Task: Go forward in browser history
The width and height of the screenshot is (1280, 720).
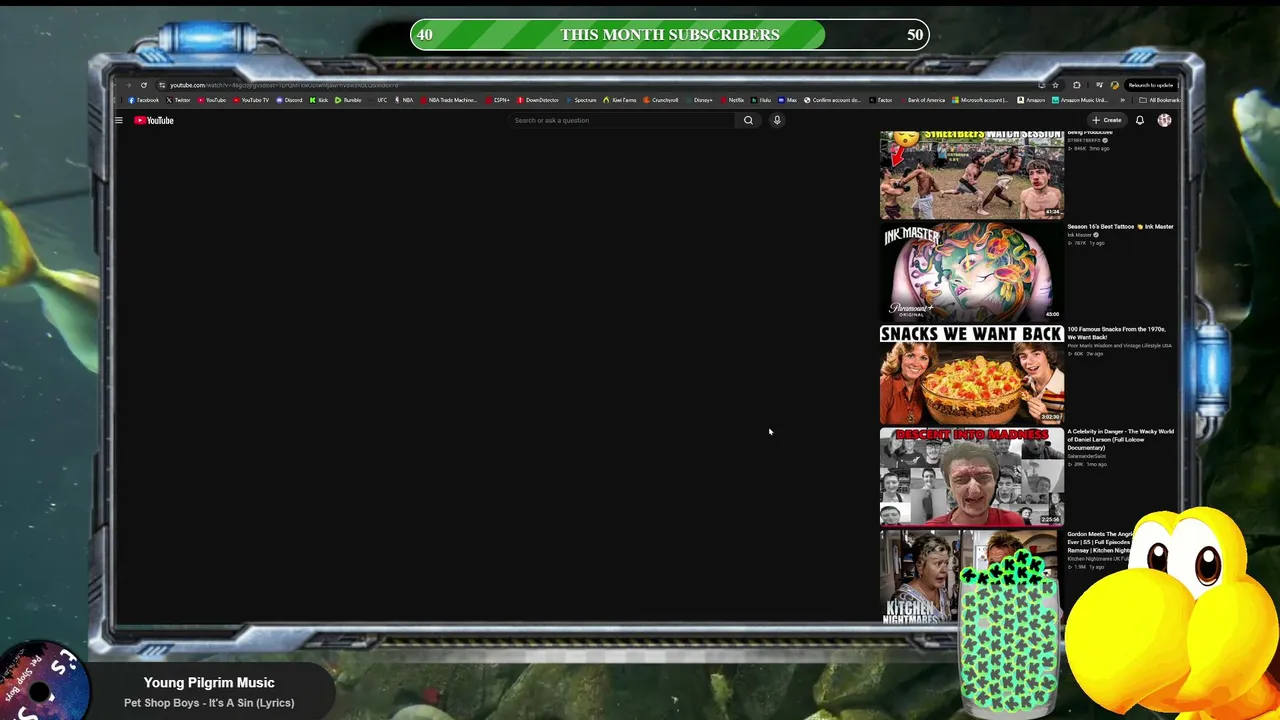Action: 128,85
